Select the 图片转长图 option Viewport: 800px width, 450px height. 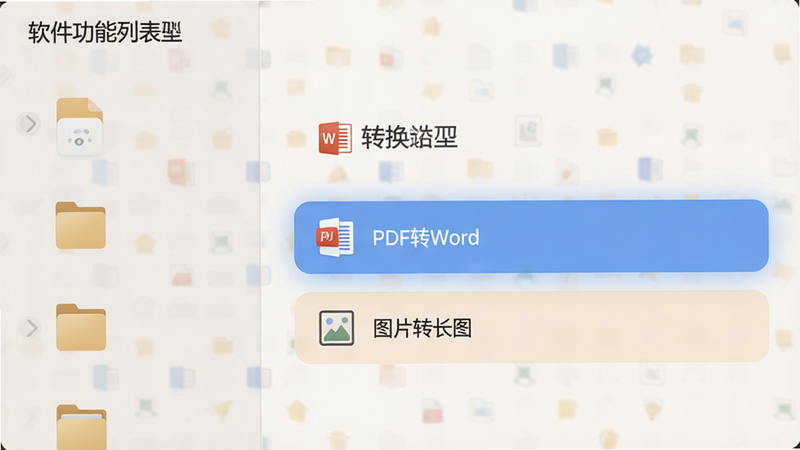pyautogui.click(x=531, y=327)
